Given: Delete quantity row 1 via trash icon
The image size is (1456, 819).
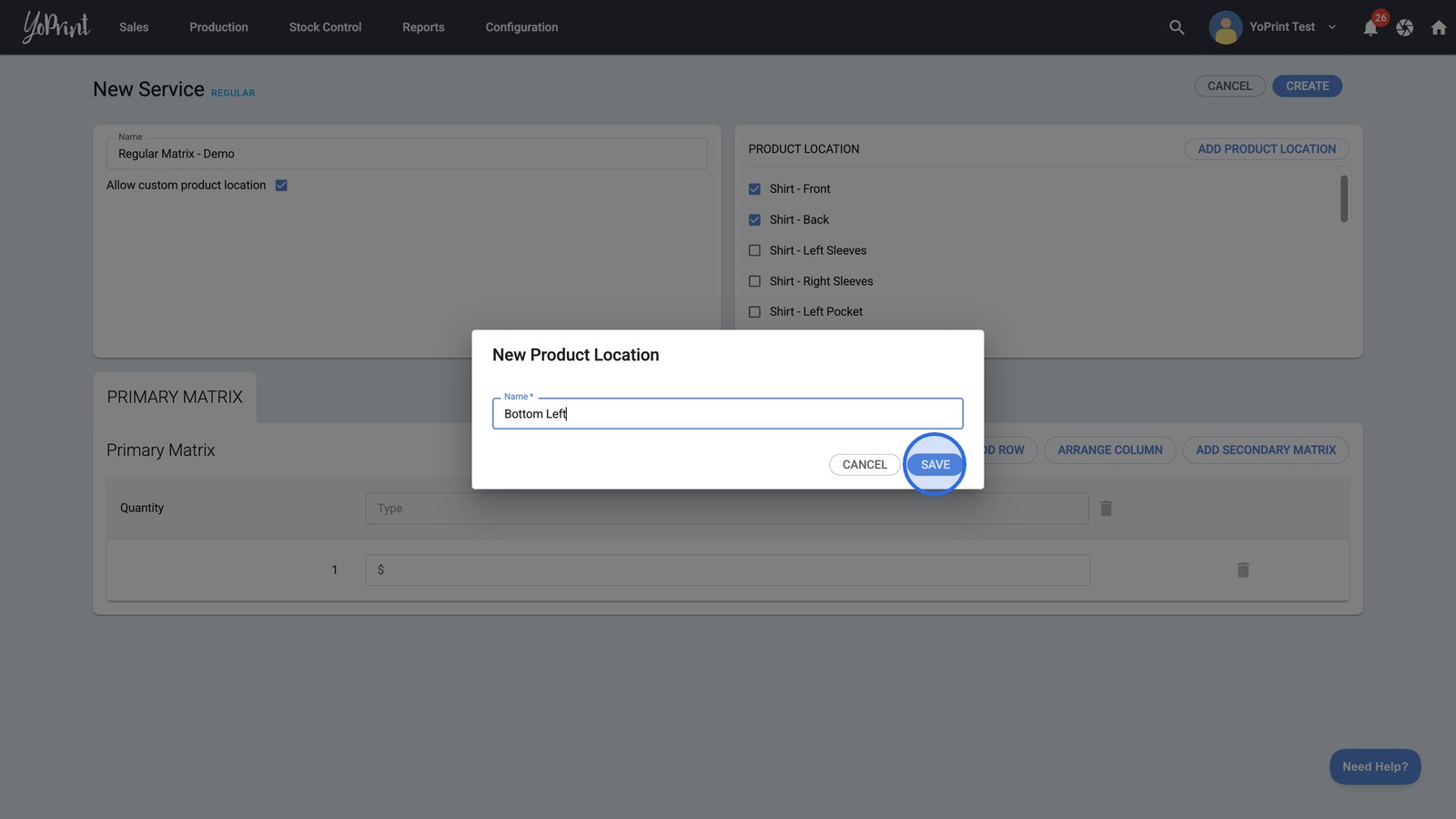Looking at the screenshot, I should point(1243,571).
